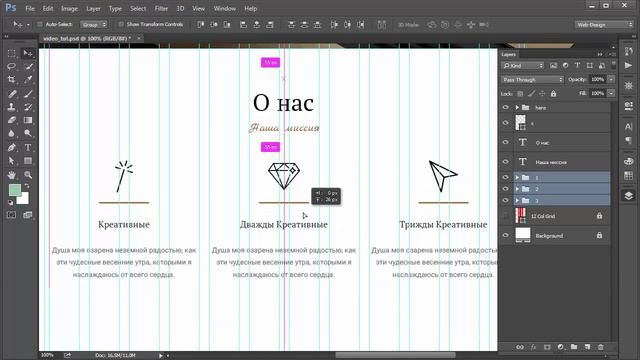Click the Change Screen Mode icon
The image size is (640, 360).
click(x=28, y=215)
